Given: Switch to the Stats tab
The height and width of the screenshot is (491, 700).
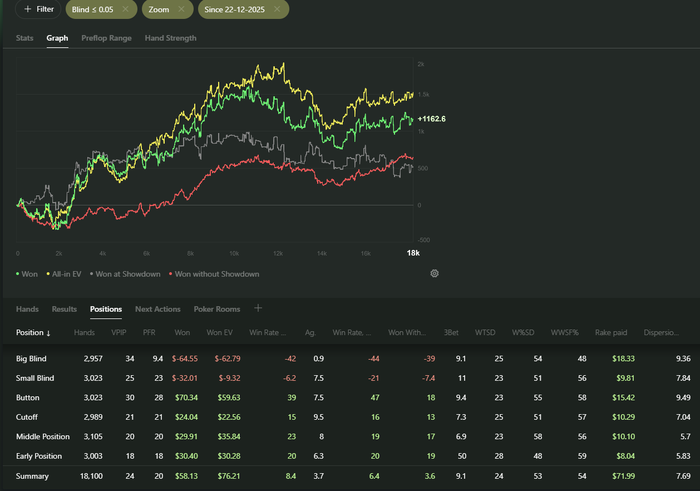Looking at the screenshot, I should 25,38.
